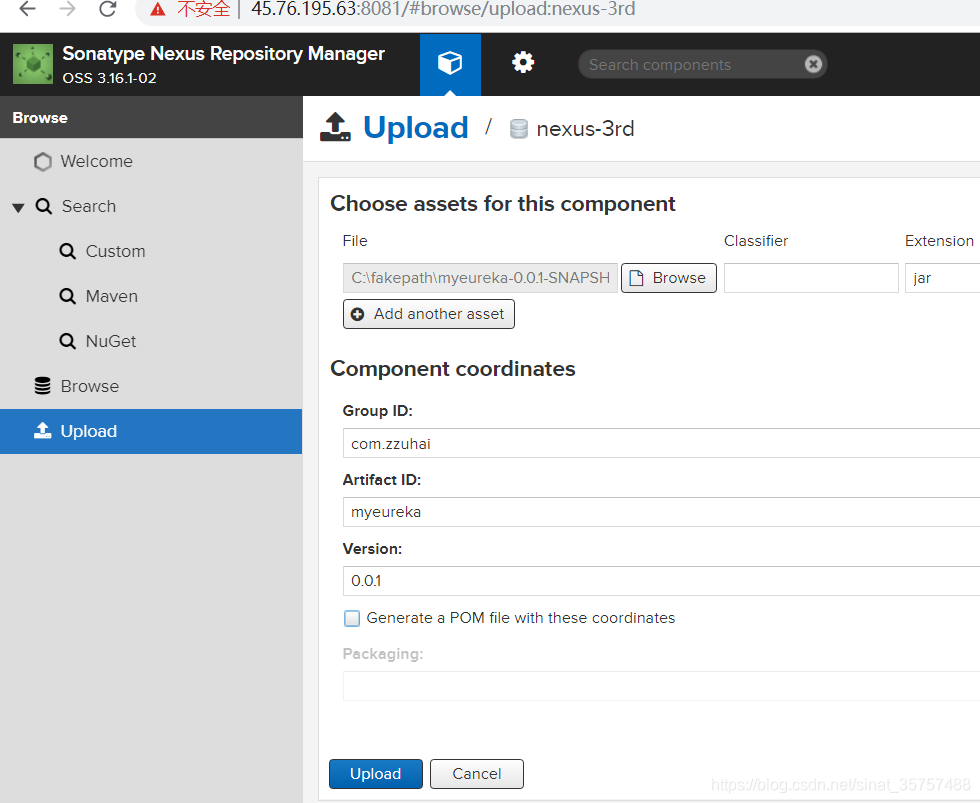Open Server administration gear icon

[523, 62]
